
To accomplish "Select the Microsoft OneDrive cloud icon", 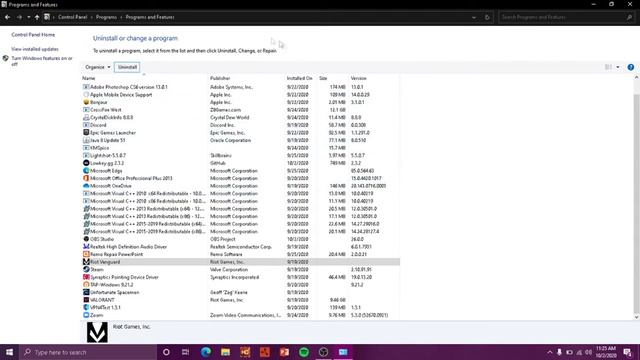I will (x=86, y=186).
